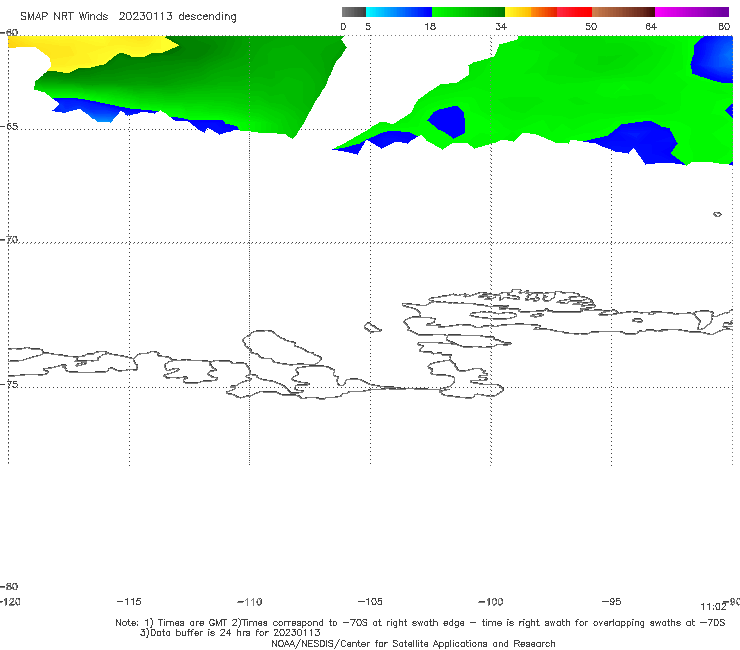Image resolution: width=740 pixels, height=650 pixels.
Task: Click the latitude label '-65'
Action: [9, 127]
